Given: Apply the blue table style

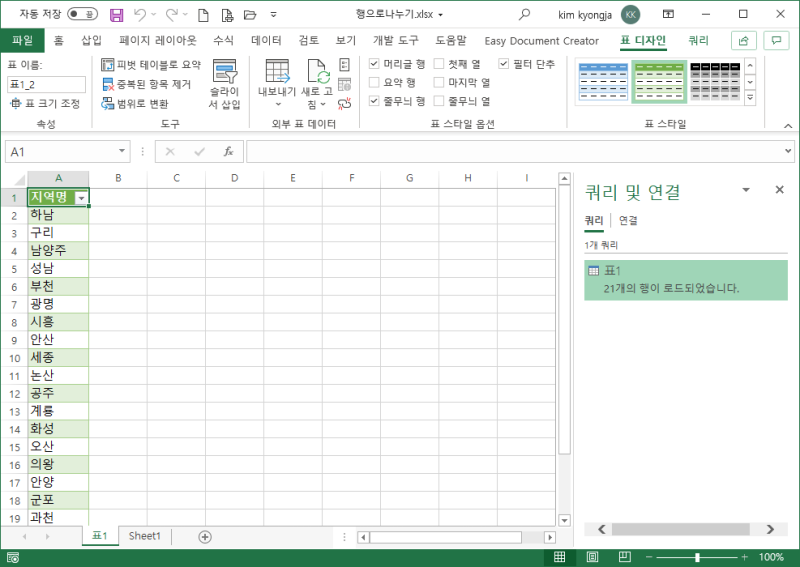Looking at the screenshot, I should [x=604, y=81].
